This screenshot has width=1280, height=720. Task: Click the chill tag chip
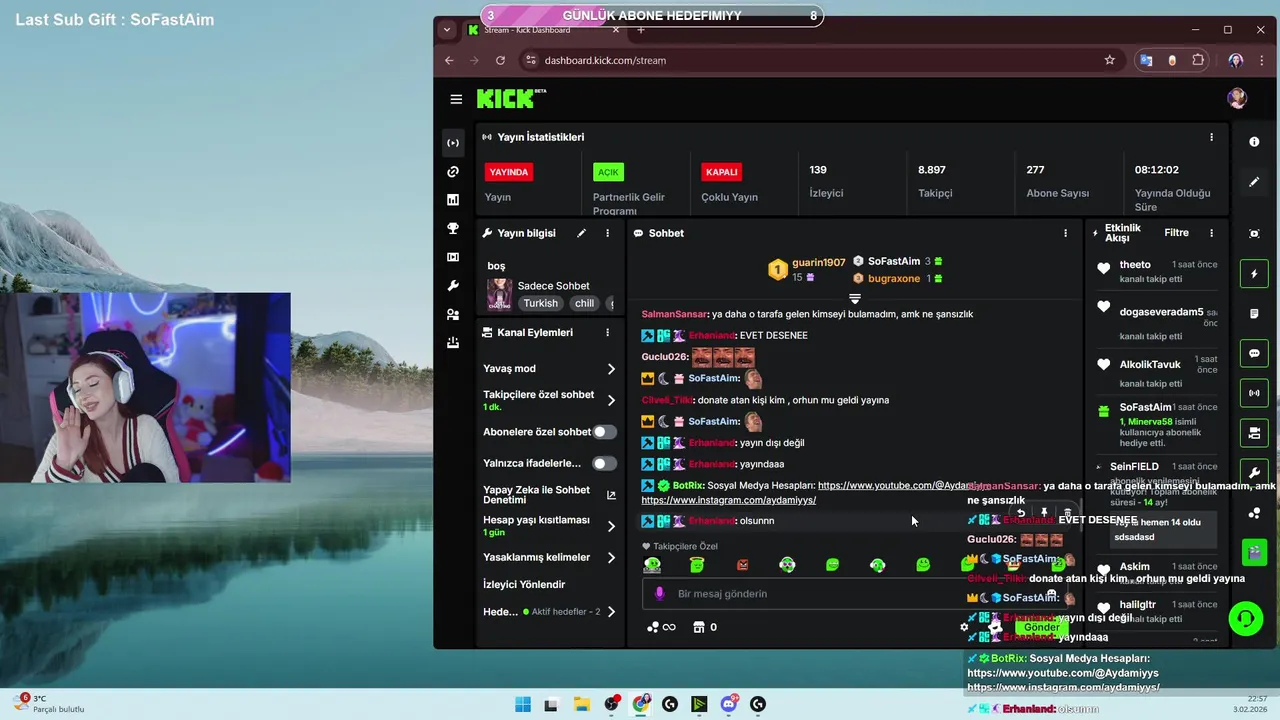(x=584, y=303)
